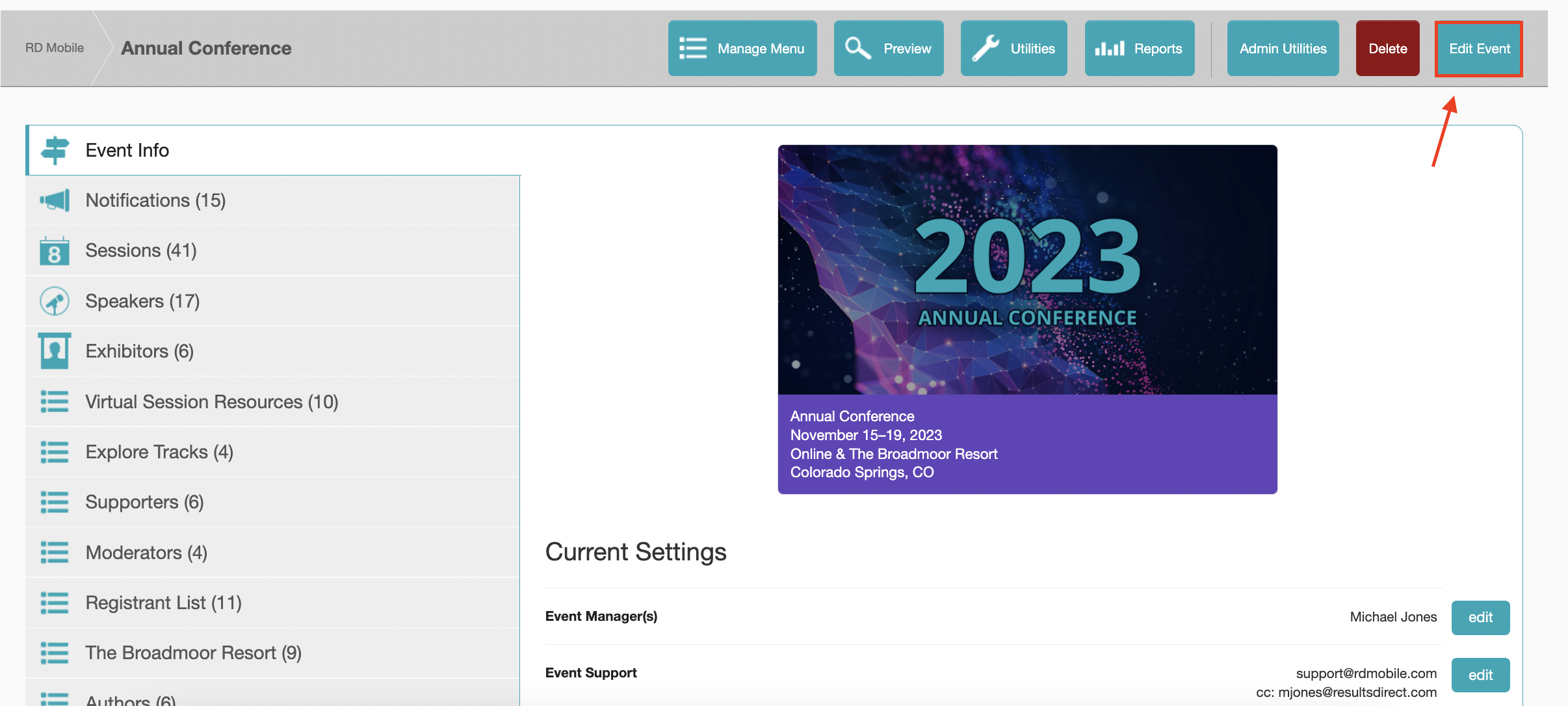Click the Event Info signpost icon

tap(55, 150)
